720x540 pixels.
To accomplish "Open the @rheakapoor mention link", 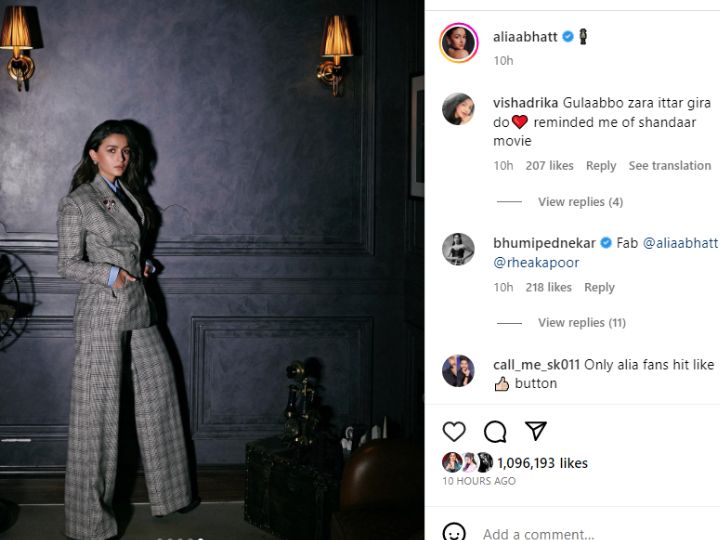I will coord(536,262).
